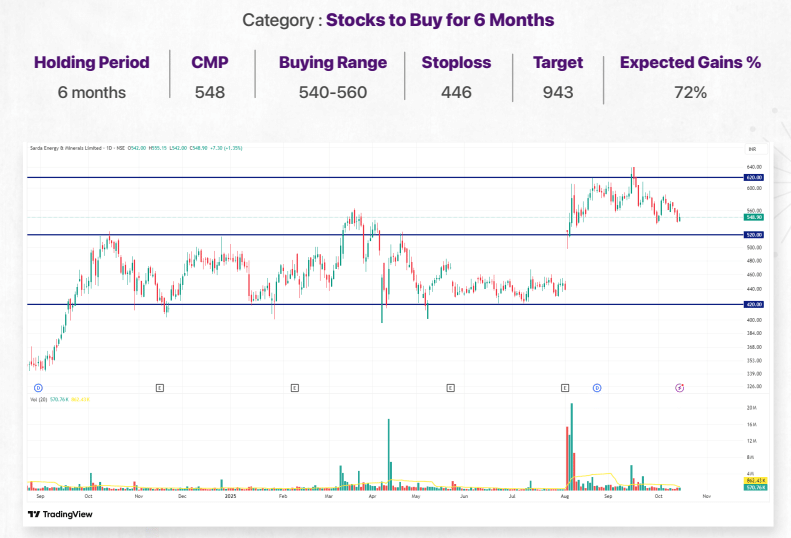Image resolution: width=791 pixels, height=538 pixels.
Task: Select the 520.00 horizontal line price label
Action: click(x=753, y=235)
